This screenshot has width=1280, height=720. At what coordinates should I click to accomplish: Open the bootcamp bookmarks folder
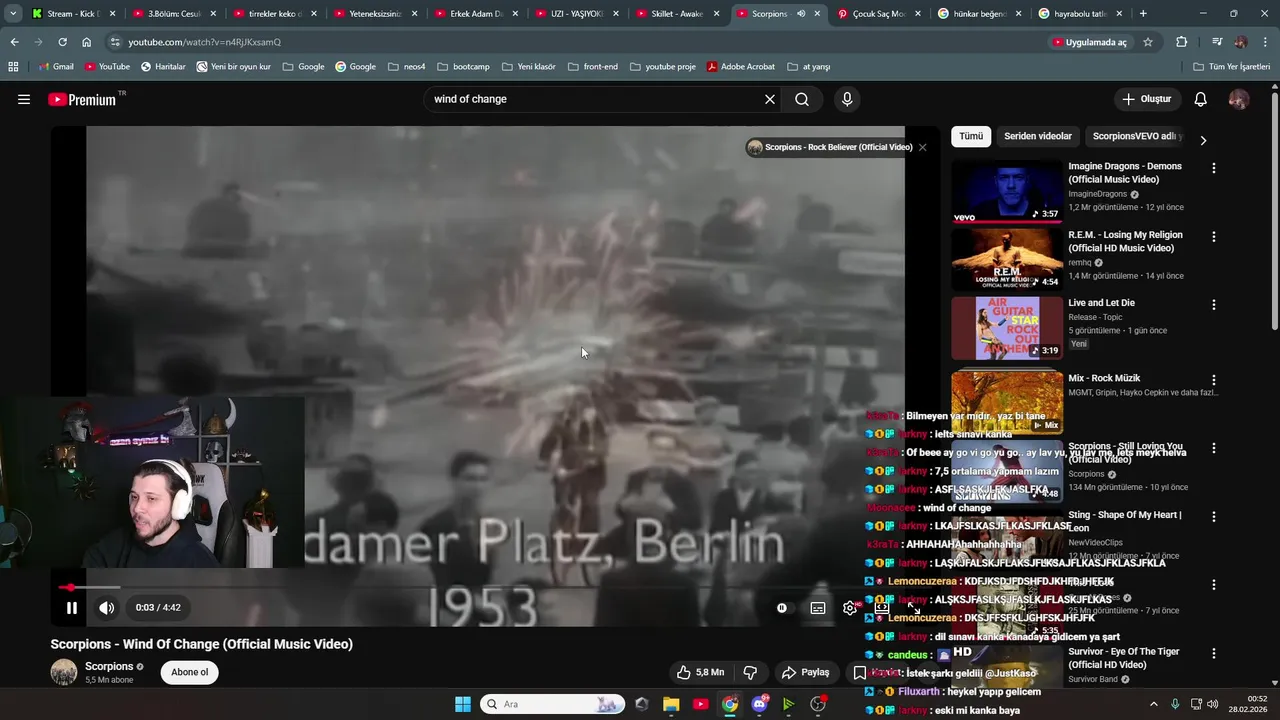tap(463, 66)
